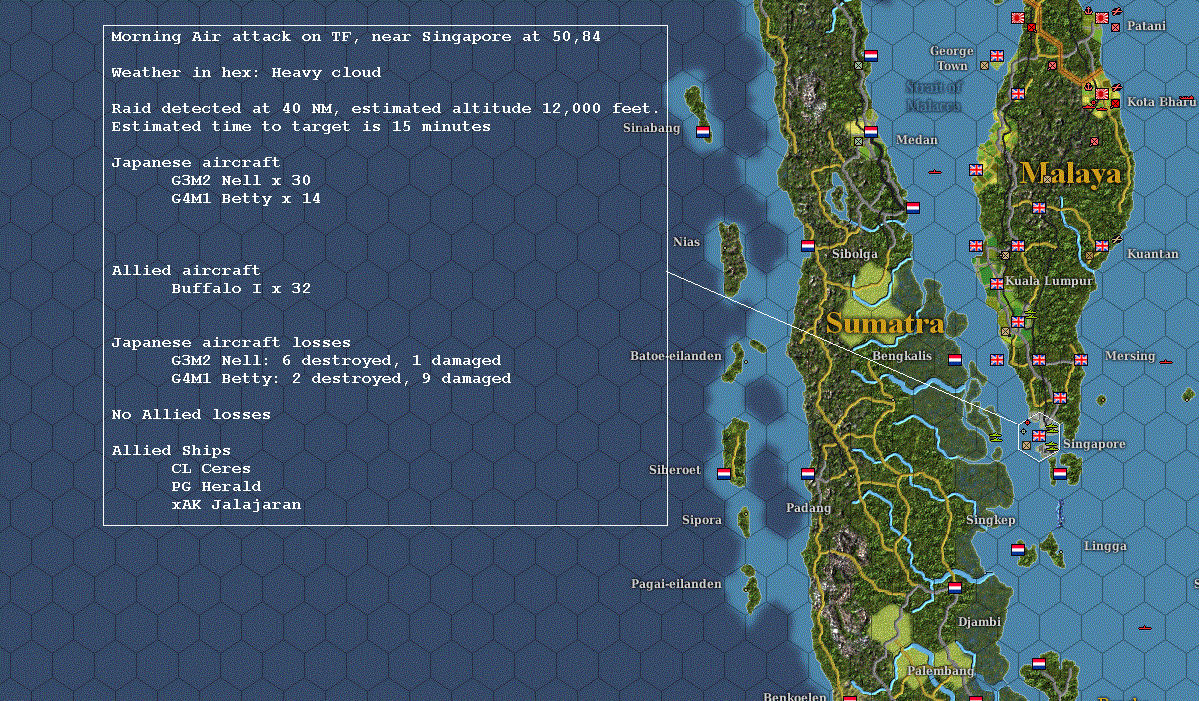Select the British flag at Kuala Lumpur
1199x701 pixels.
[x=997, y=284]
